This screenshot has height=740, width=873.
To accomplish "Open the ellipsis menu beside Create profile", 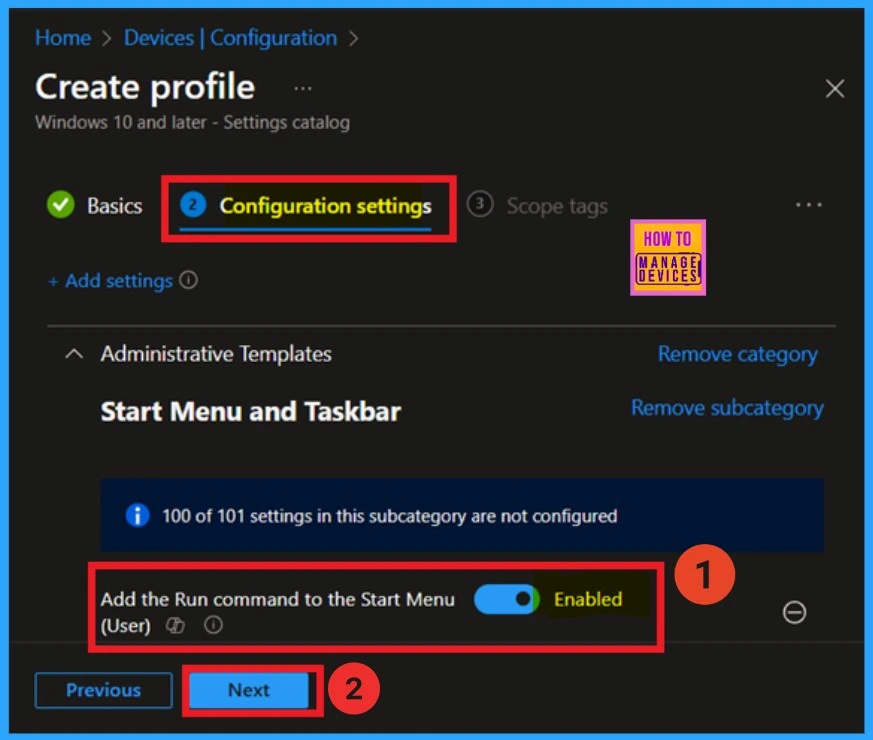I will [x=303, y=88].
